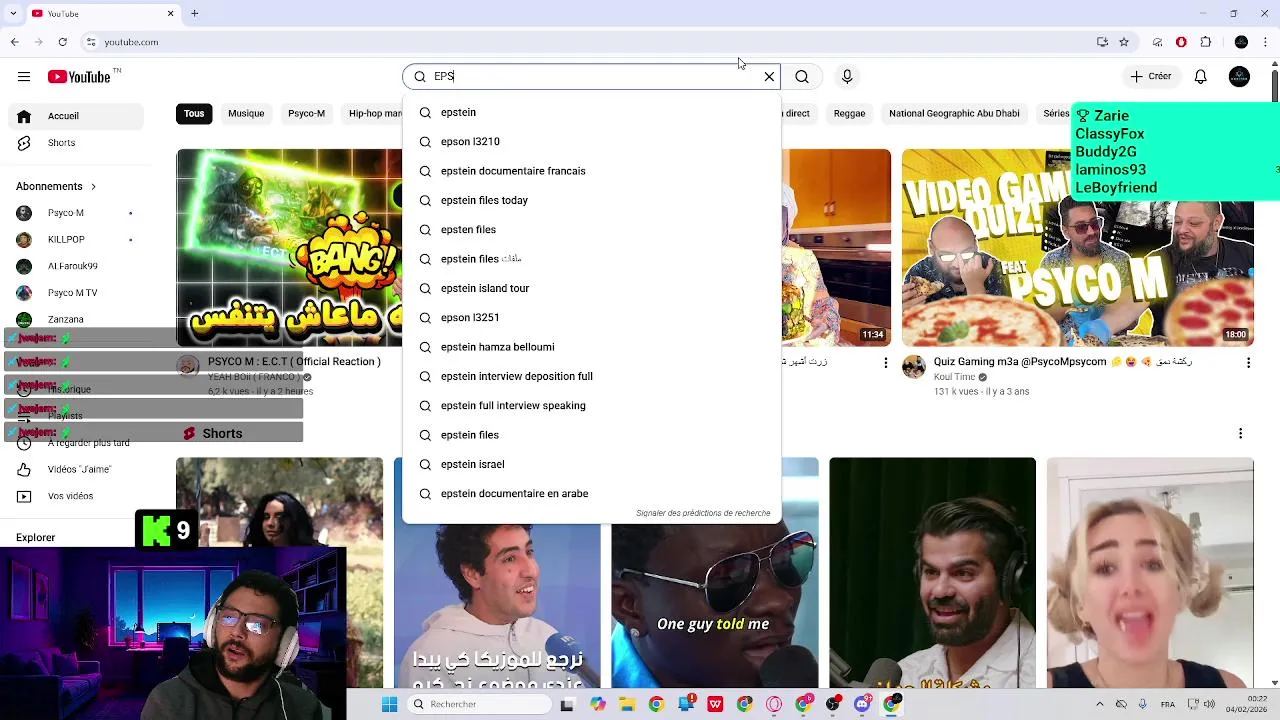
Task: Choose 'epstein documentaire en arabe' suggestion
Action: pyautogui.click(x=591, y=494)
